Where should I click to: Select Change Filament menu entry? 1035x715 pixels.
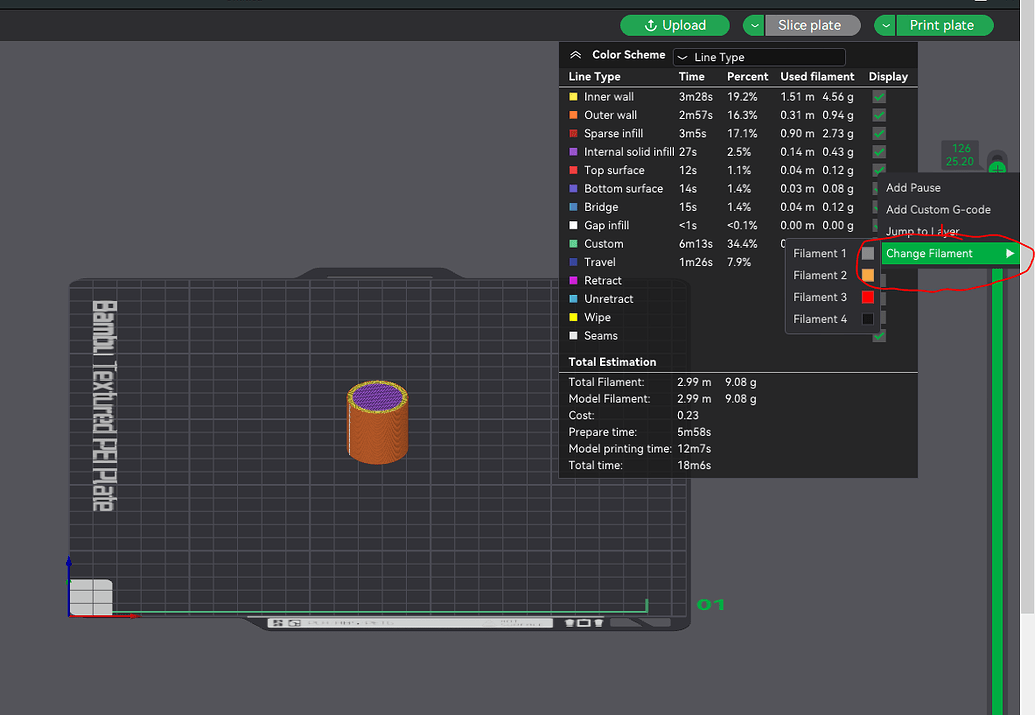click(950, 254)
